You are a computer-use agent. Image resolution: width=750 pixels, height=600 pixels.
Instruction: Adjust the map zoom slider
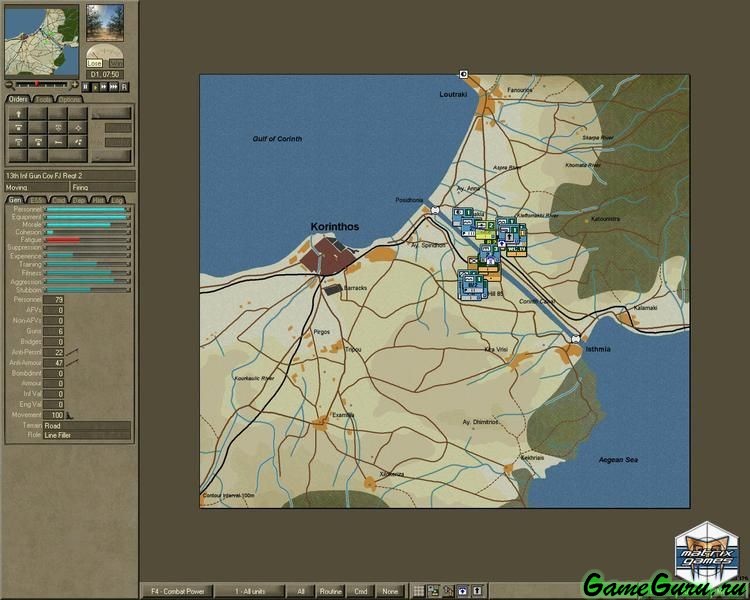42,85
